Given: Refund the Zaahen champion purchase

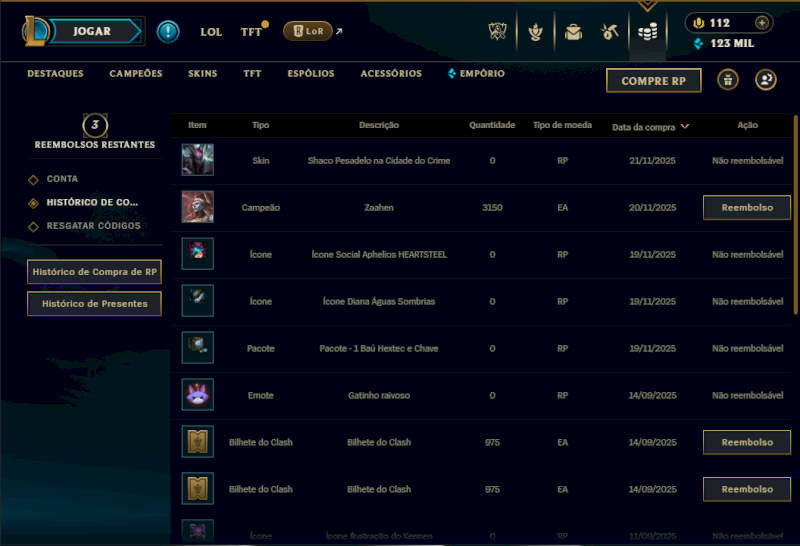Looking at the screenshot, I should click(747, 208).
